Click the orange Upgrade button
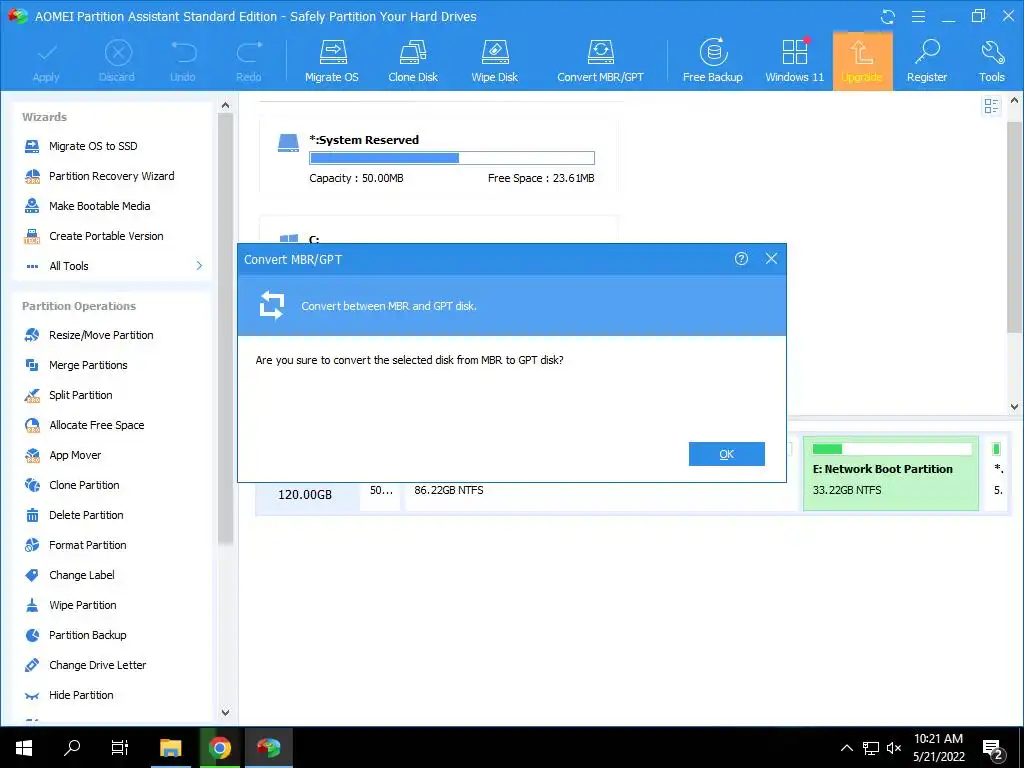 (x=862, y=61)
